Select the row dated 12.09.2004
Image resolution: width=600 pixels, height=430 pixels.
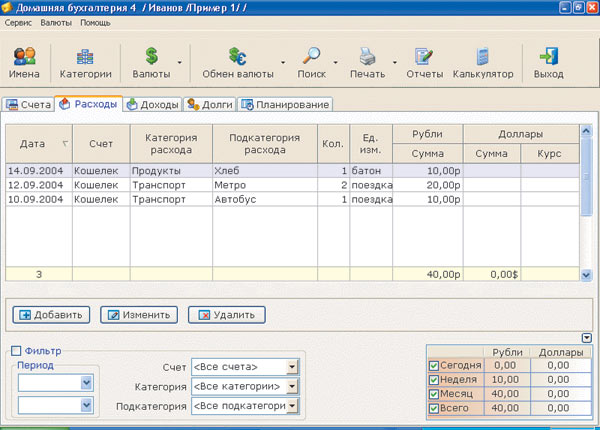point(292,185)
